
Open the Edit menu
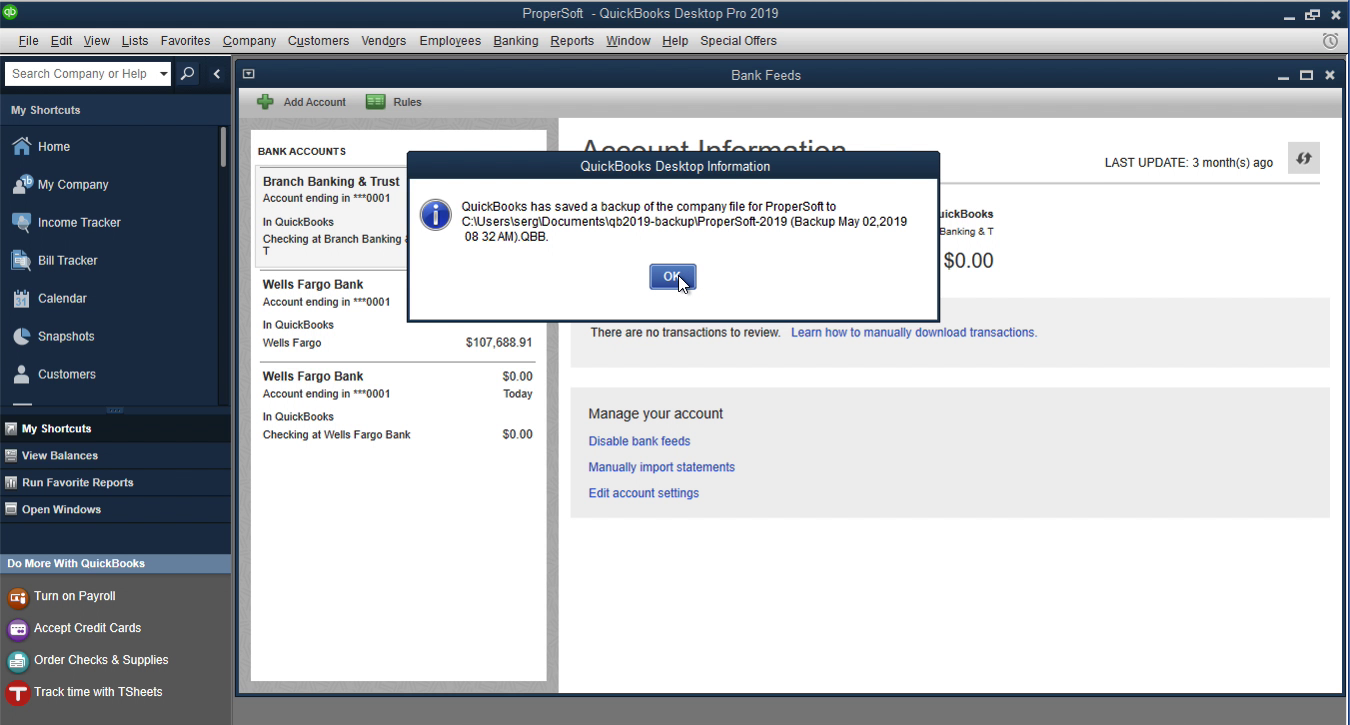click(61, 41)
